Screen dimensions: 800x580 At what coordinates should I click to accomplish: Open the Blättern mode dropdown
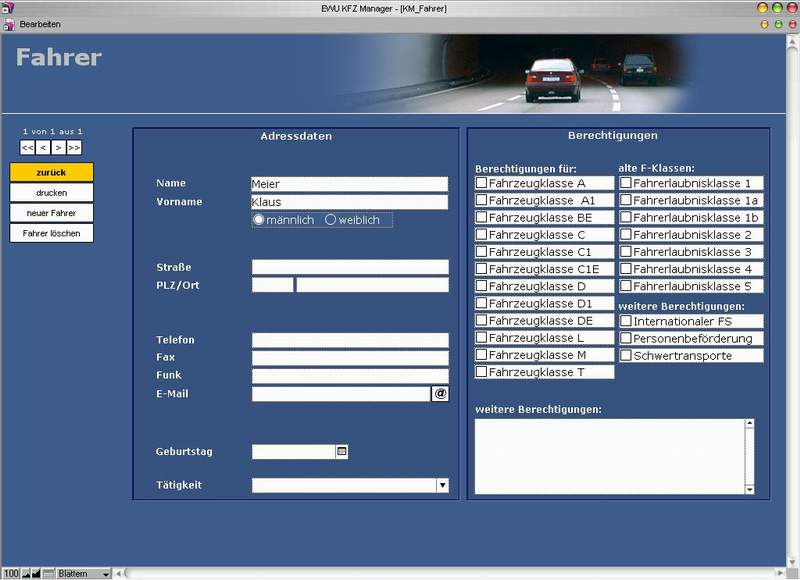point(83,574)
